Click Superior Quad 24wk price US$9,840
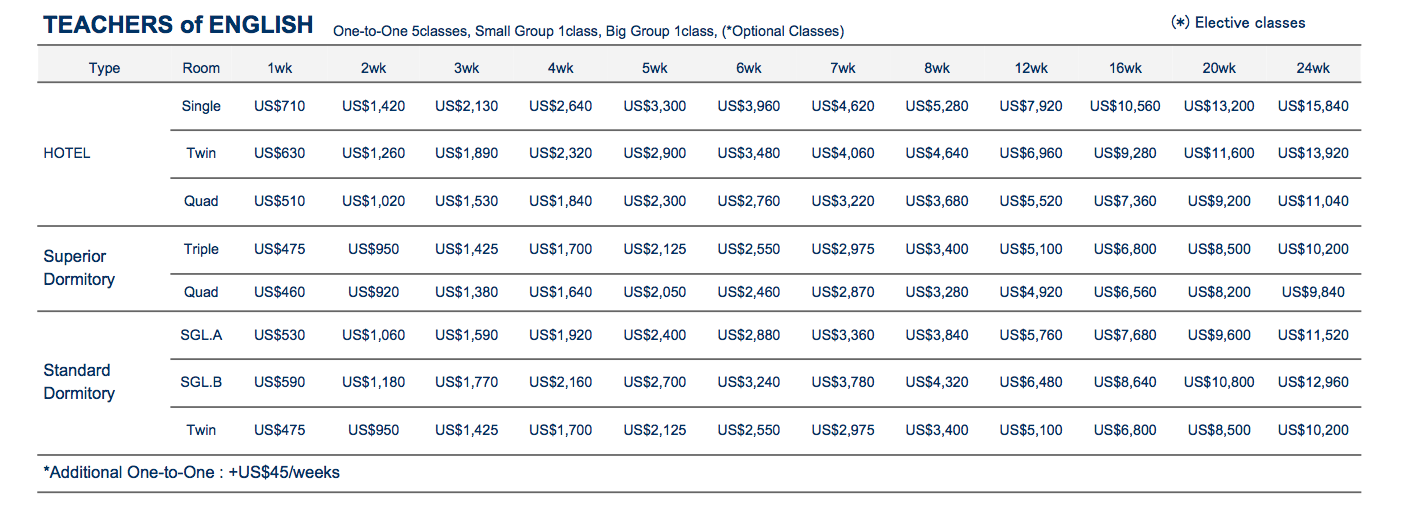 click(1313, 292)
